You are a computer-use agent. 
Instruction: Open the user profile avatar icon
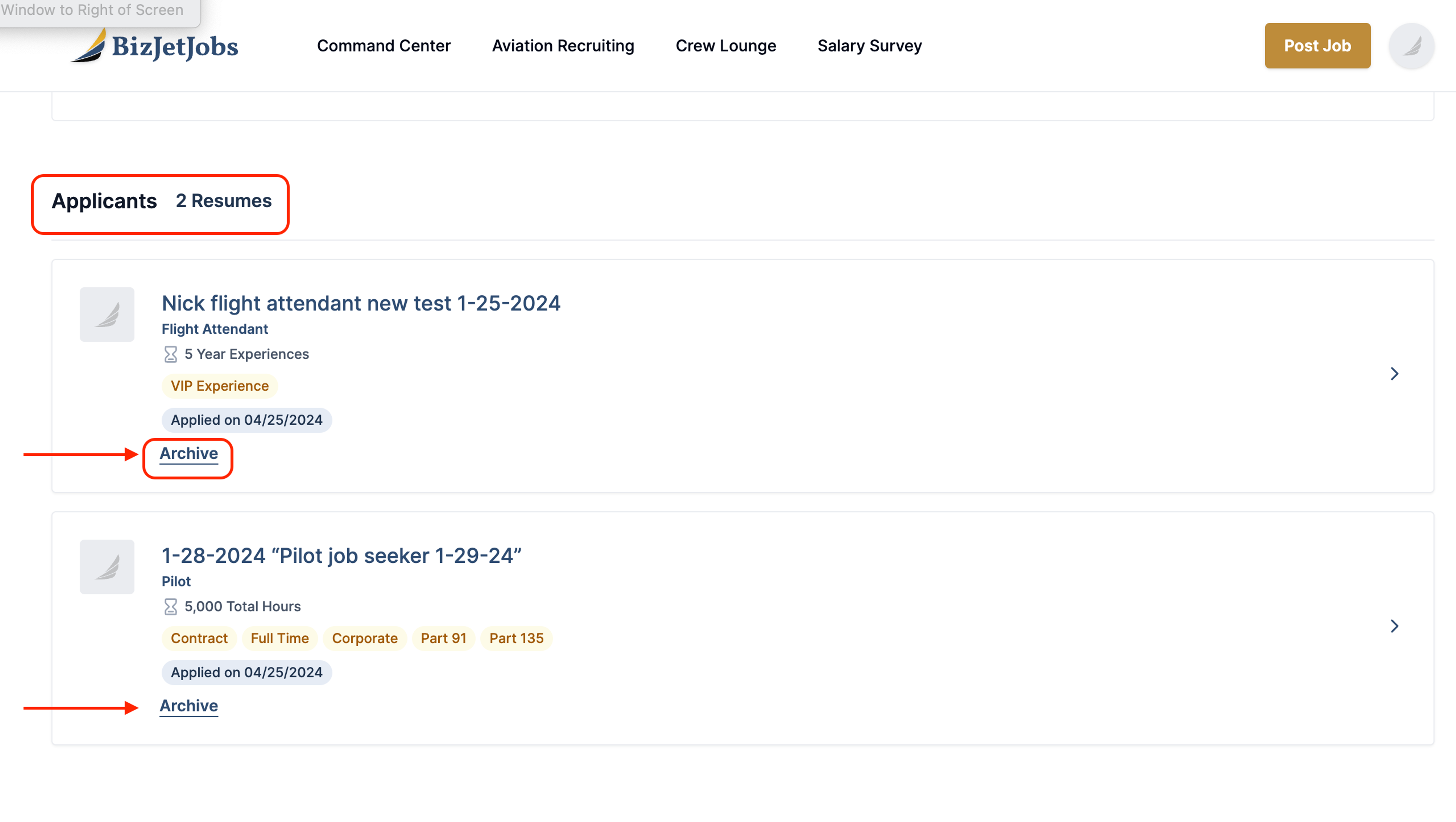click(x=1411, y=46)
